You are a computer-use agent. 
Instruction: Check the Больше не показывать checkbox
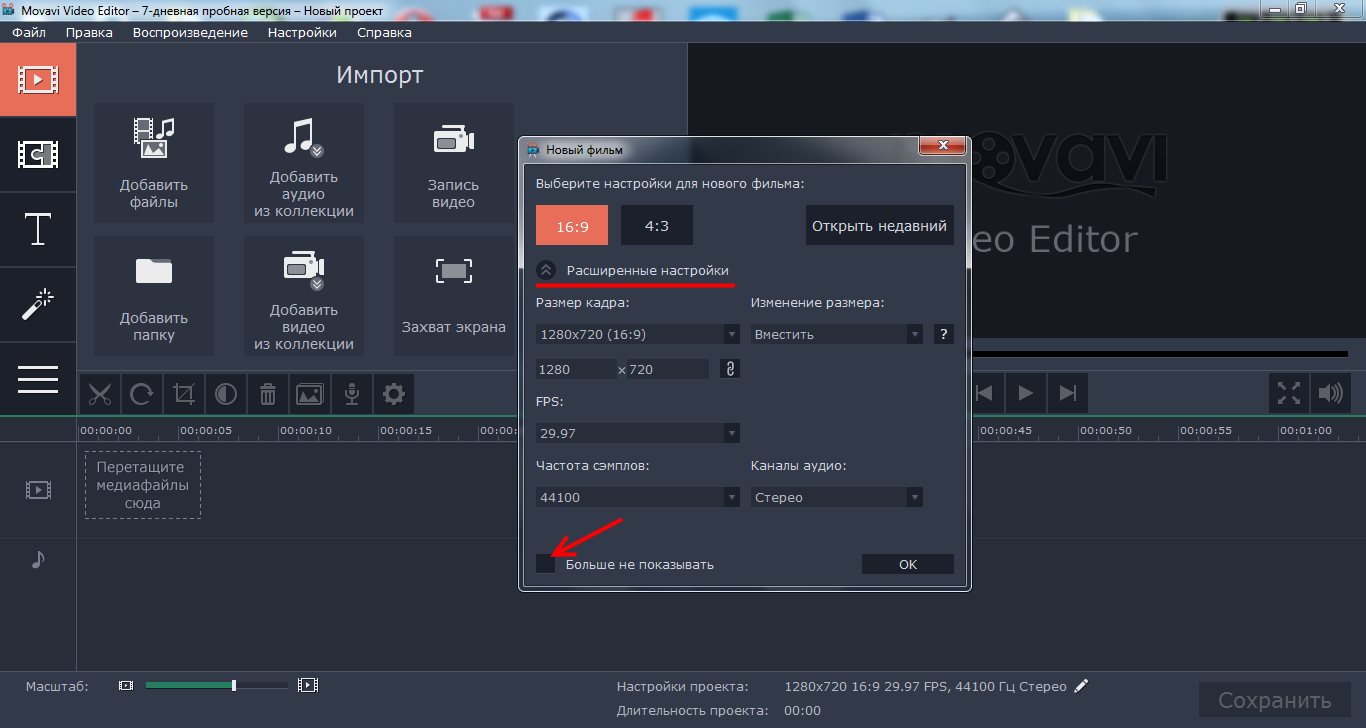point(545,564)
